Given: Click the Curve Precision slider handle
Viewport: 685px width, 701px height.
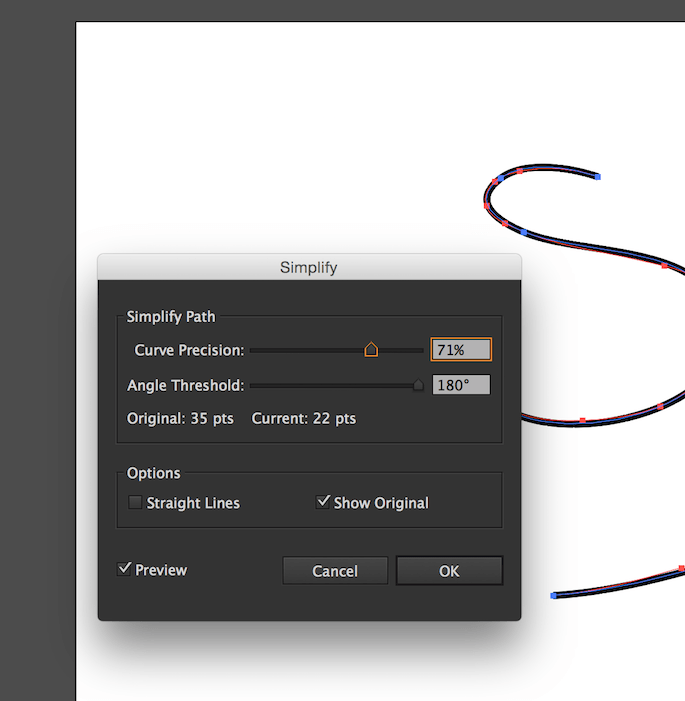Looking at the screenshot, I should (371, 349).
